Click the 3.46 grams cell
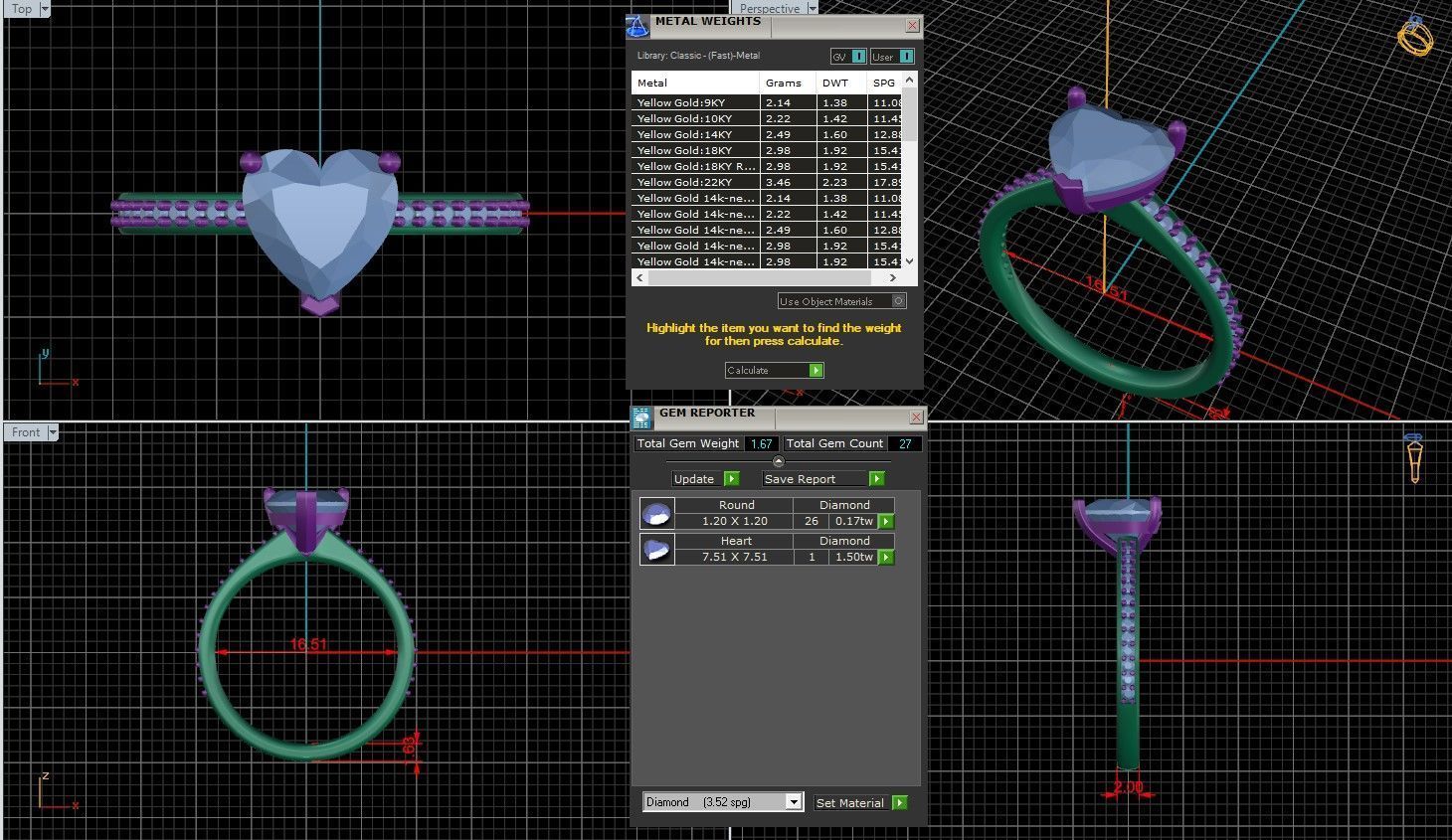1452x840 pixels. pyautogui.click(x=788, y=182)
